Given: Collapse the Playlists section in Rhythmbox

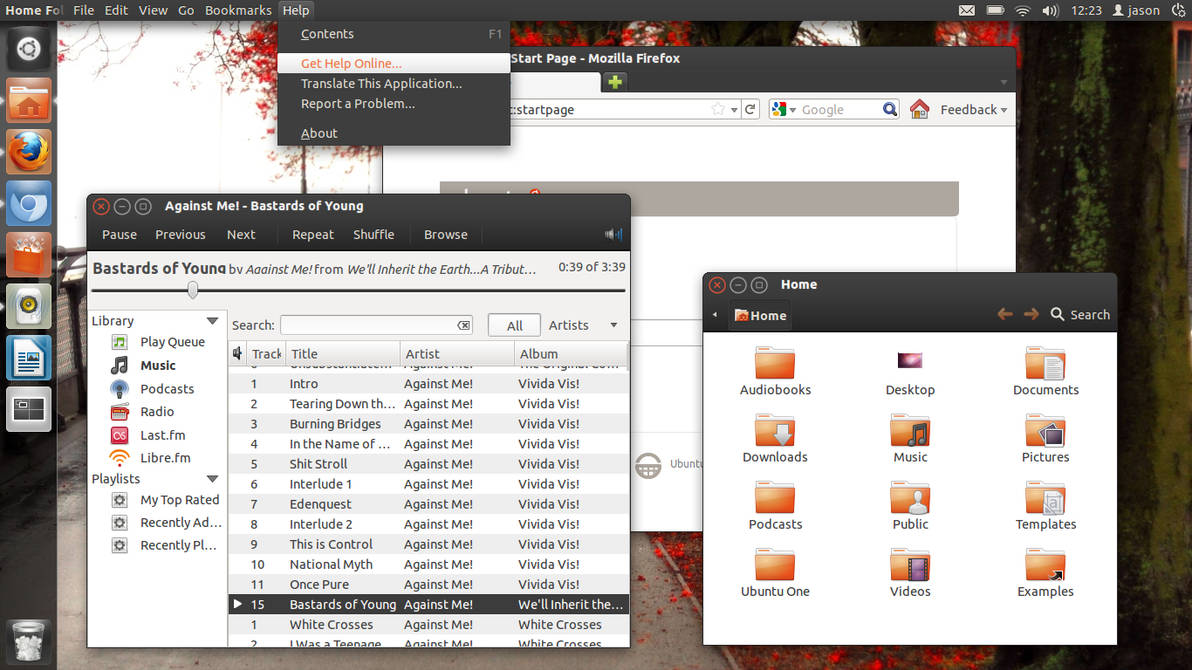Looking at the screenshot, I should (212, 478).
